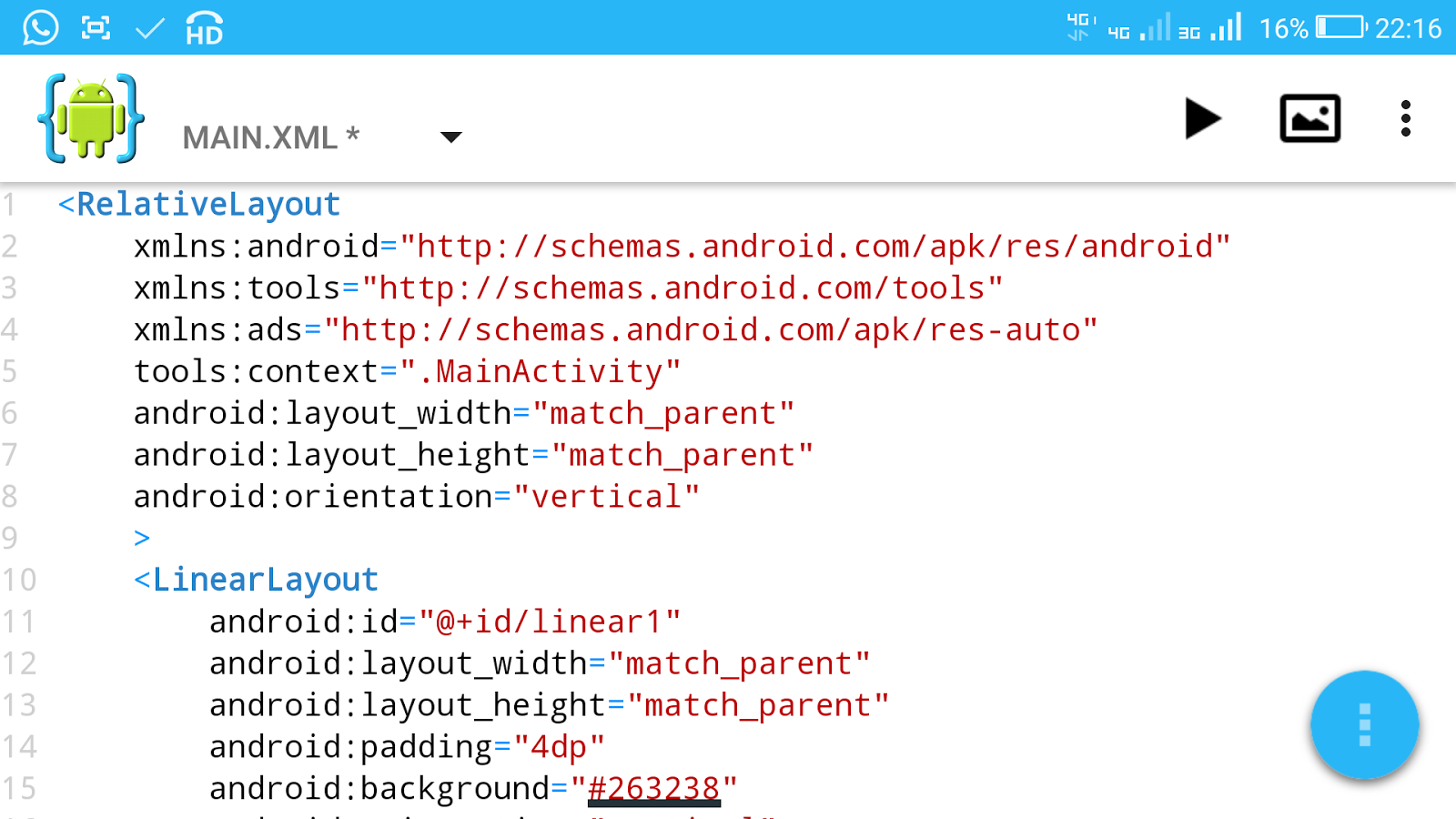Run the project with play button
Image resolution: width=1456 pixels, height=819 pixels.
(x=1202, y=118)
